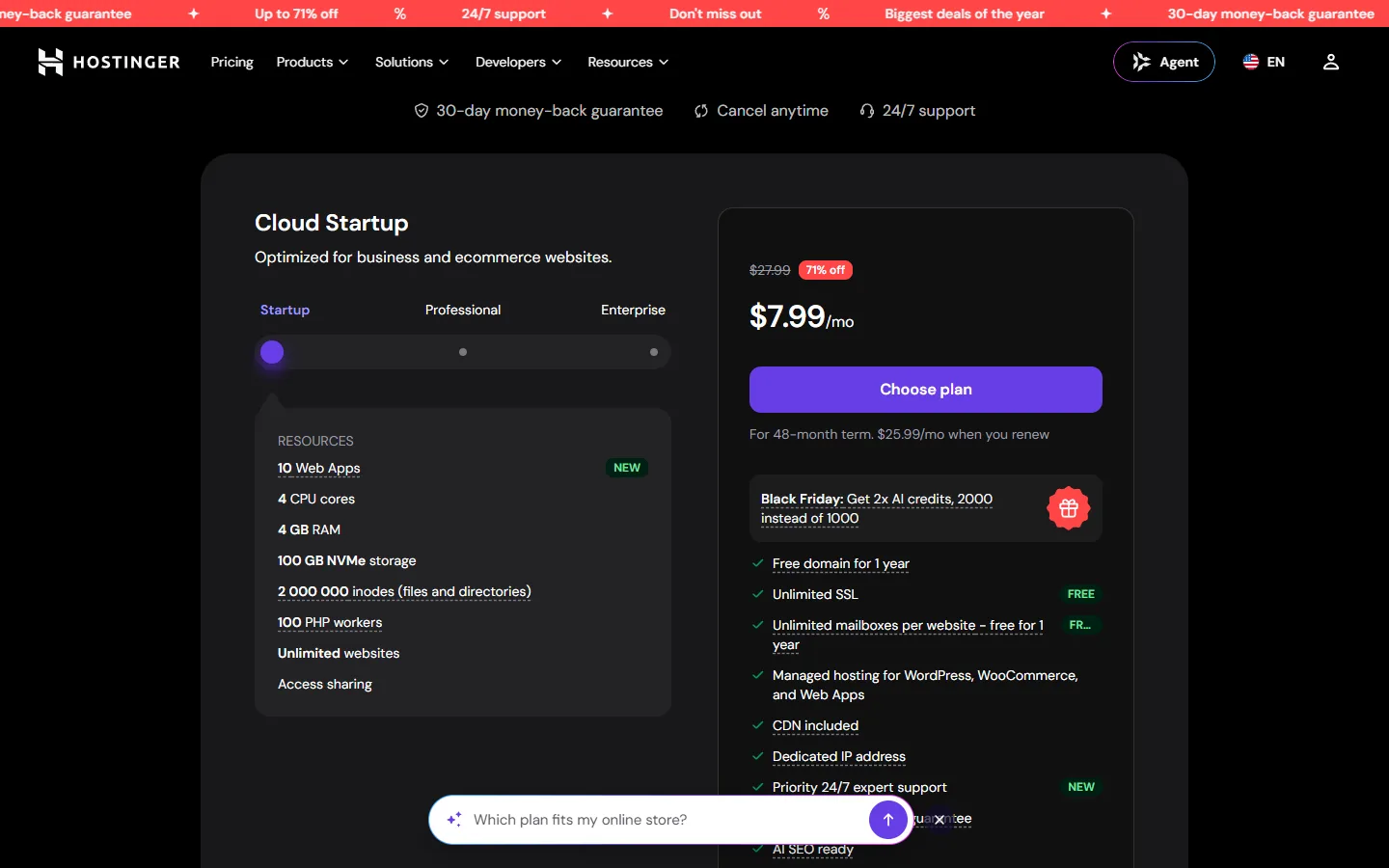The height and width of the screenshot is (868, 1389).
Task: Click the 10 Web Apps resource link
Action: pyautogui.click(x=318, y=469)
